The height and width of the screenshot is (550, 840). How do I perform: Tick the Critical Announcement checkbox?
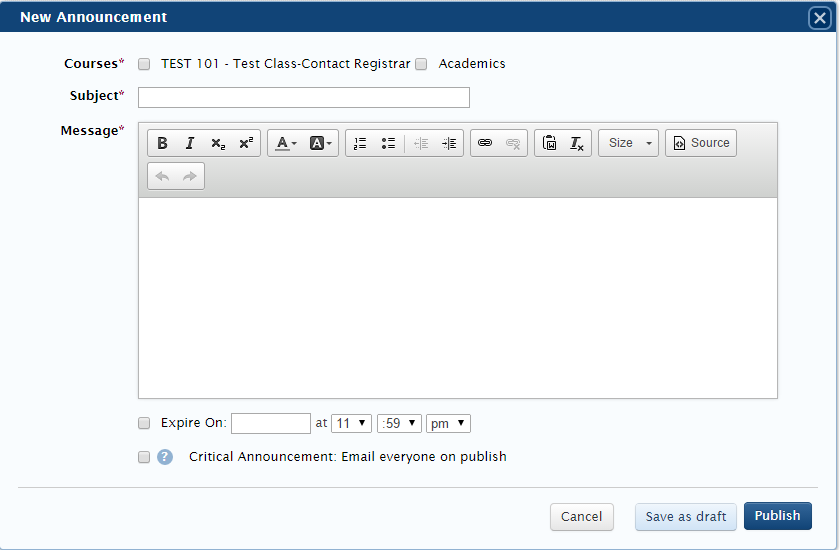click(x=144, y=457)
